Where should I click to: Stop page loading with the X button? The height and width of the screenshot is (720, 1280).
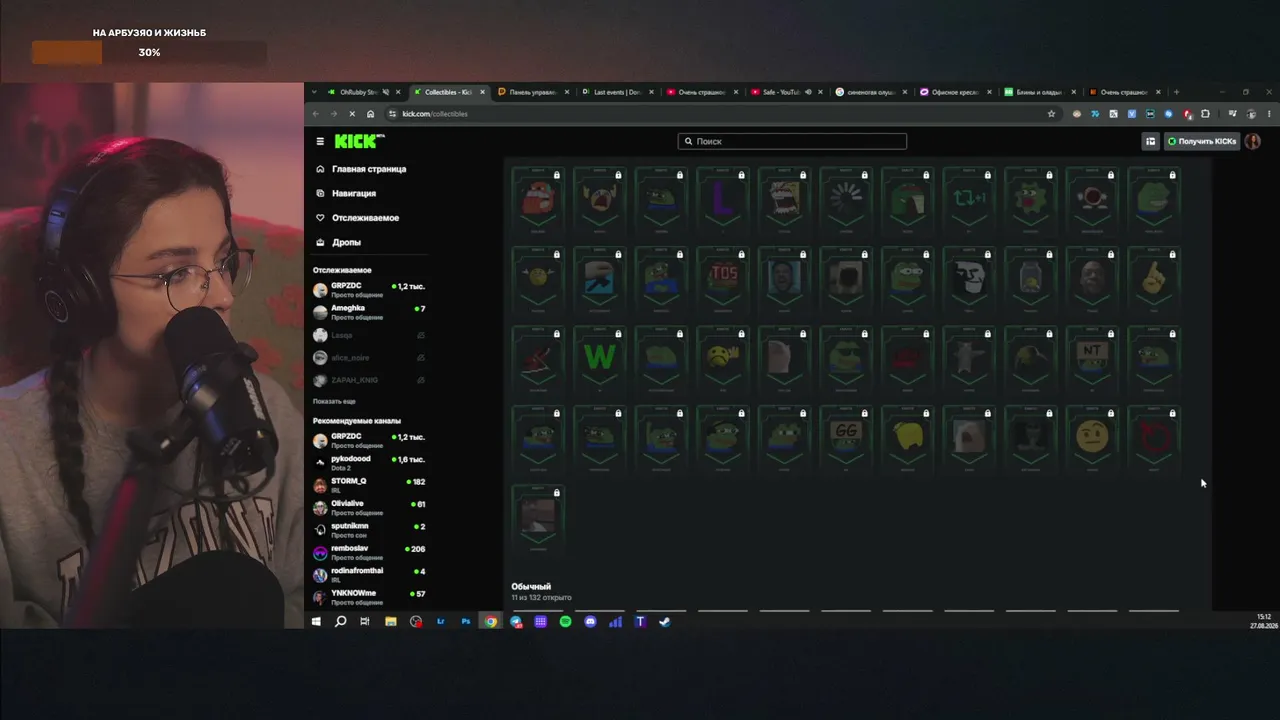click(x=351, y=114)
